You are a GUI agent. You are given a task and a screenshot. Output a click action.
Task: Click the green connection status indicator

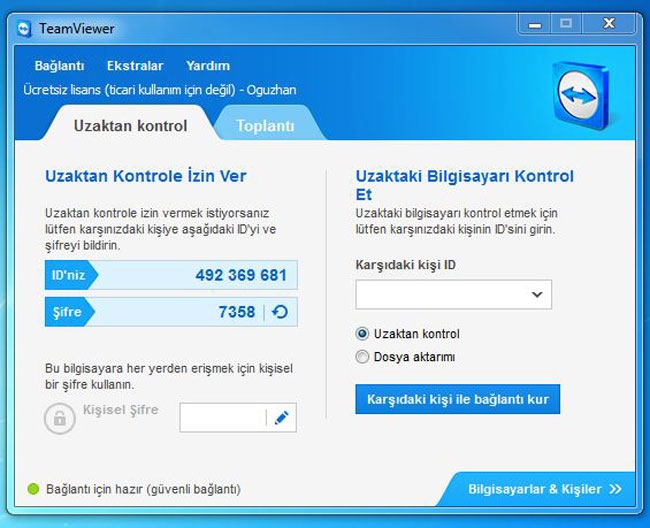point(33,489)
